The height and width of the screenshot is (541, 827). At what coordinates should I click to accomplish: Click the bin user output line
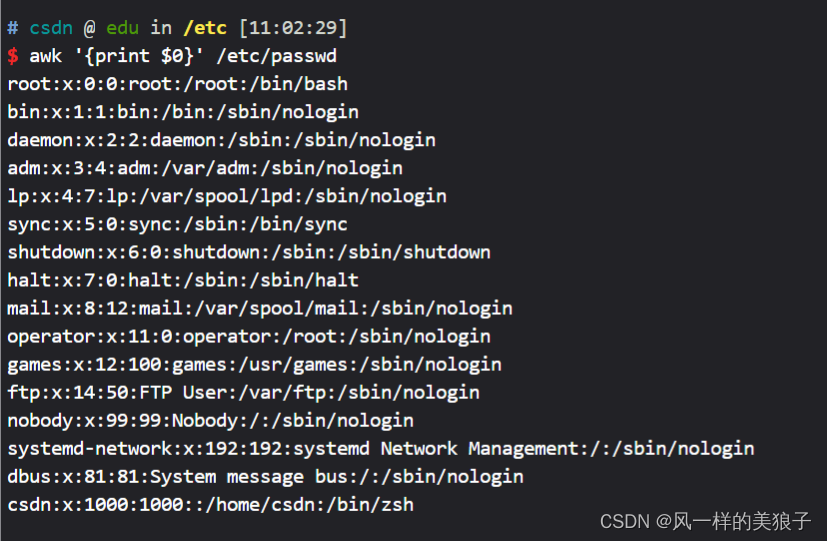183,112
